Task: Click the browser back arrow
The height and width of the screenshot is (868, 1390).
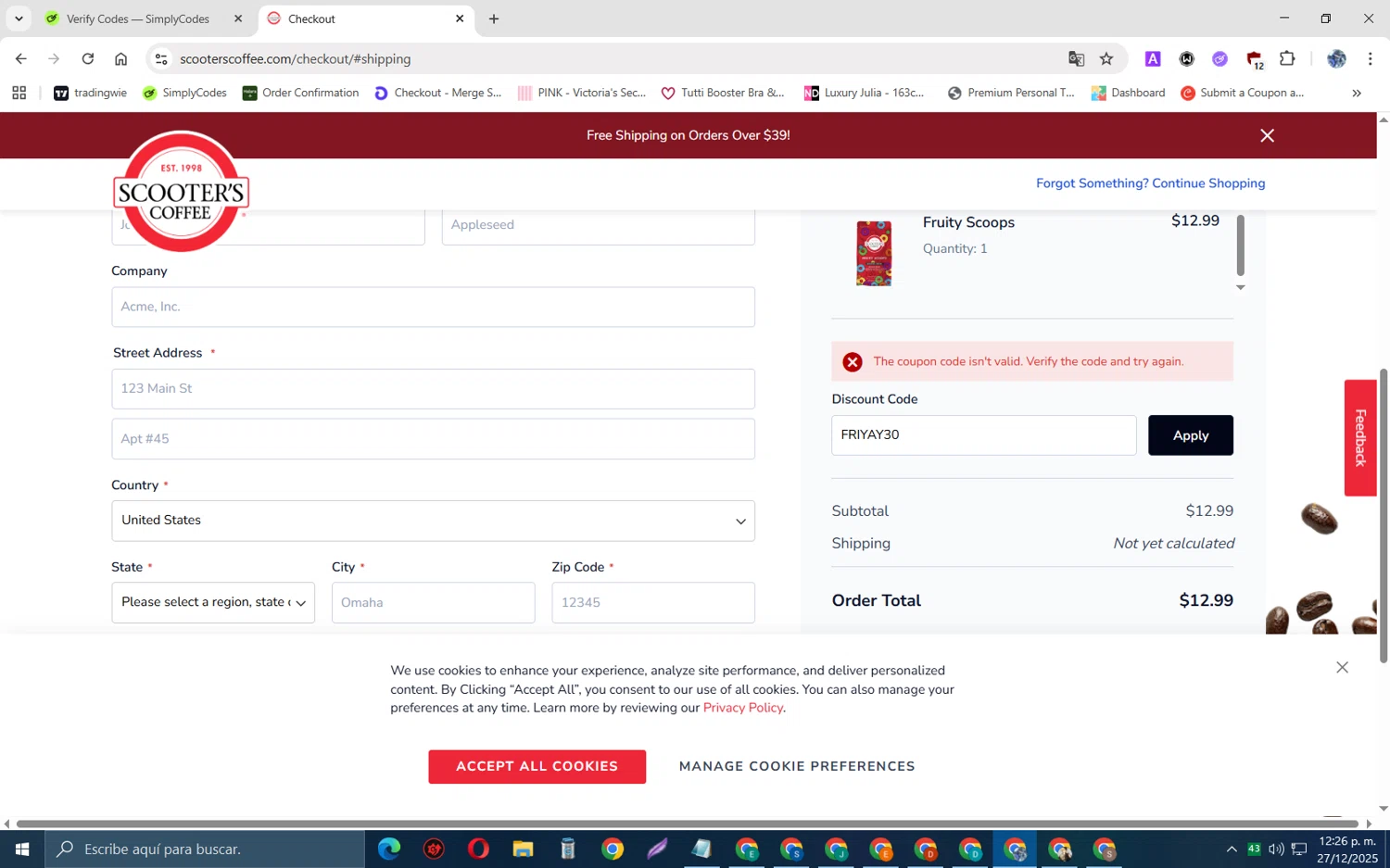Action: pos(20,58)
